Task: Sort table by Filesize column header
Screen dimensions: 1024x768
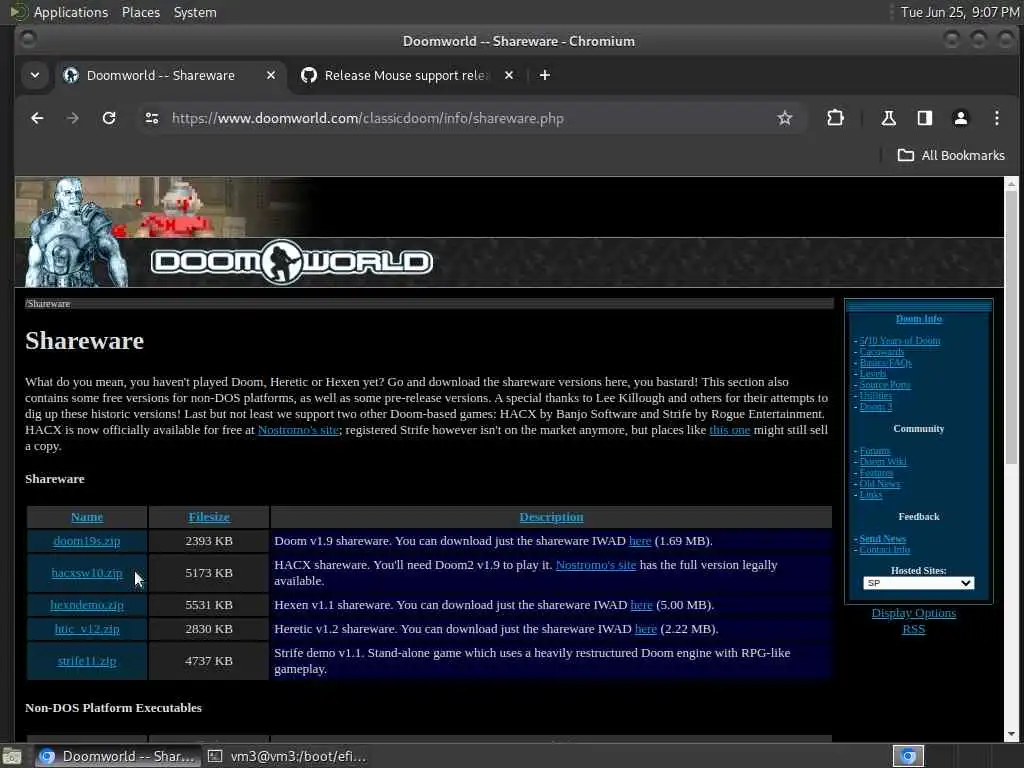Action: (209, 517)
